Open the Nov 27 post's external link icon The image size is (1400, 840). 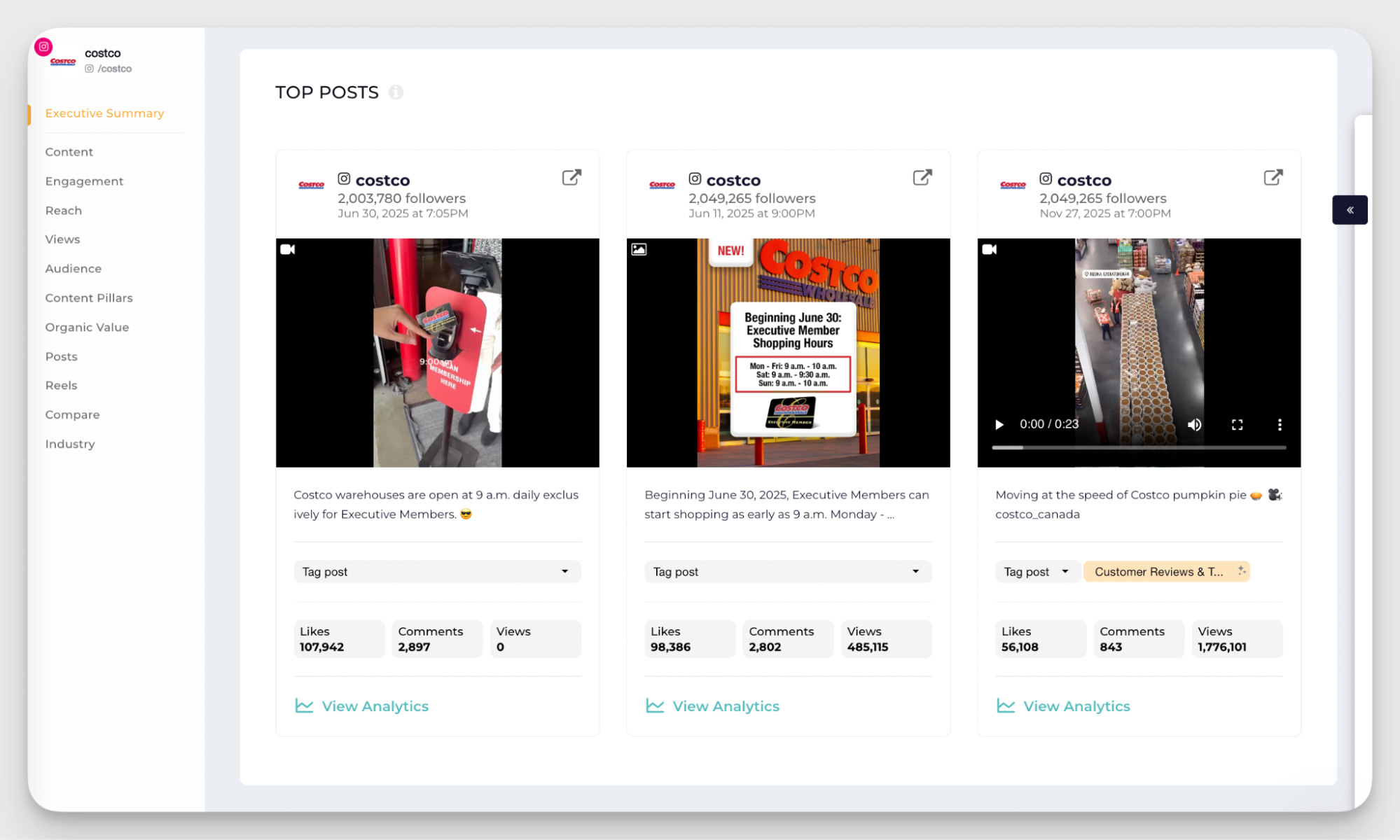point(1273,178)
